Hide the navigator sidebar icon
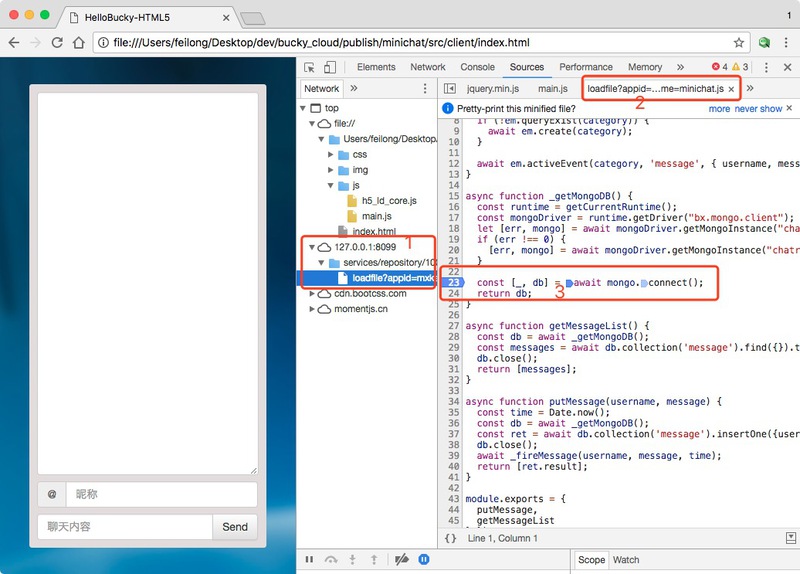Image resolution: width=800 pixels, height=574 pixels. 449,89
